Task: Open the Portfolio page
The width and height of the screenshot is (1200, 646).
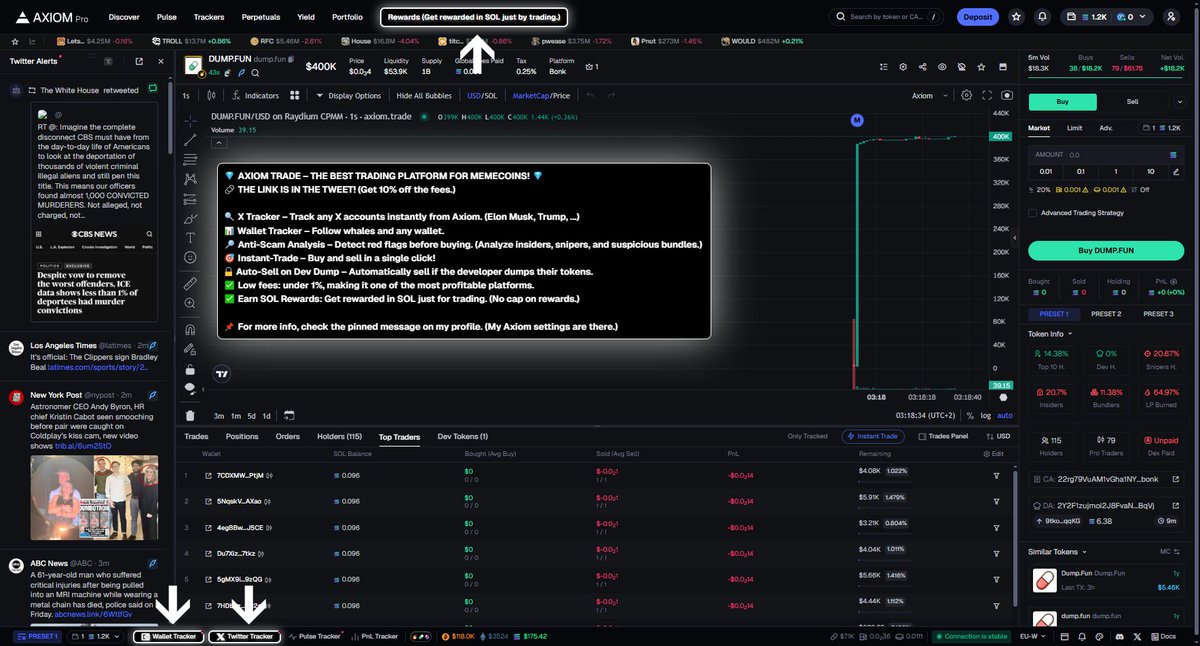Action: click(x=347, y=17)
